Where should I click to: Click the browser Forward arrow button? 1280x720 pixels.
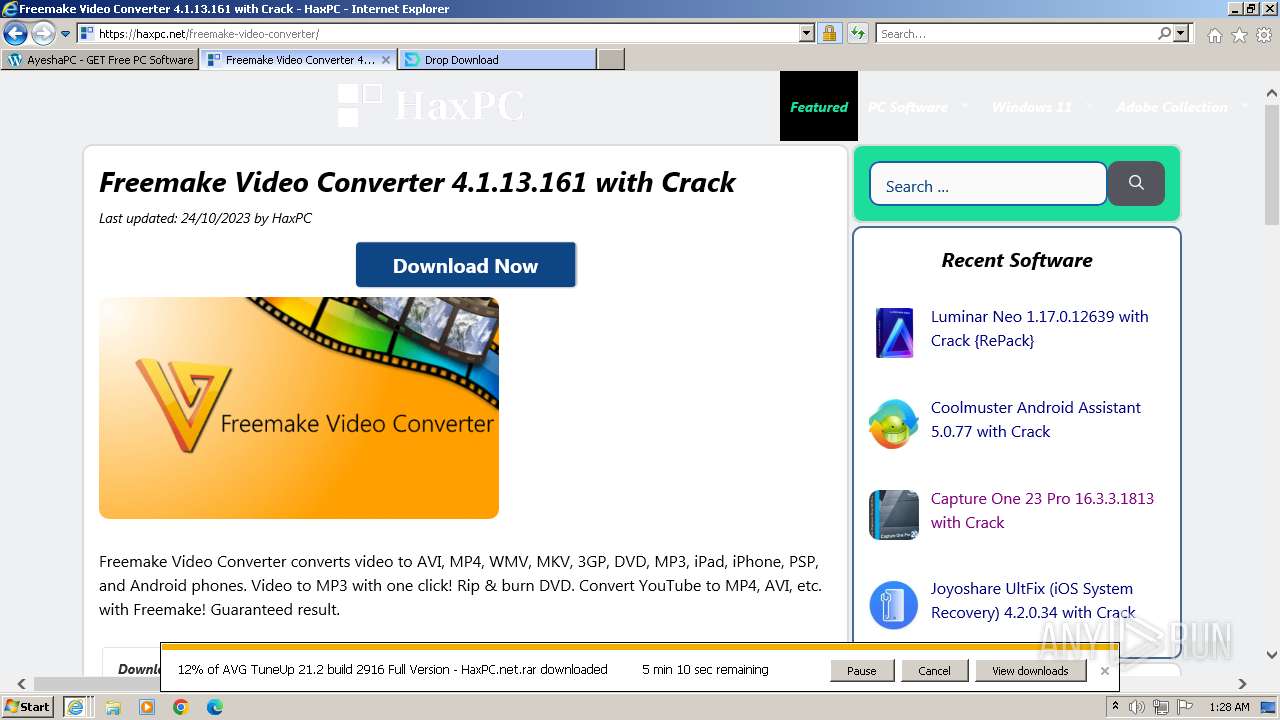[43, 34]
